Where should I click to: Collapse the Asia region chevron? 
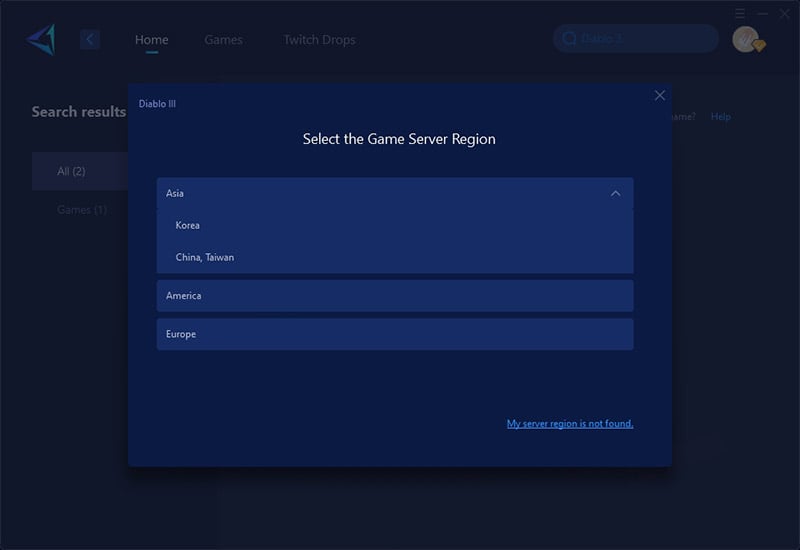(616, 193)
